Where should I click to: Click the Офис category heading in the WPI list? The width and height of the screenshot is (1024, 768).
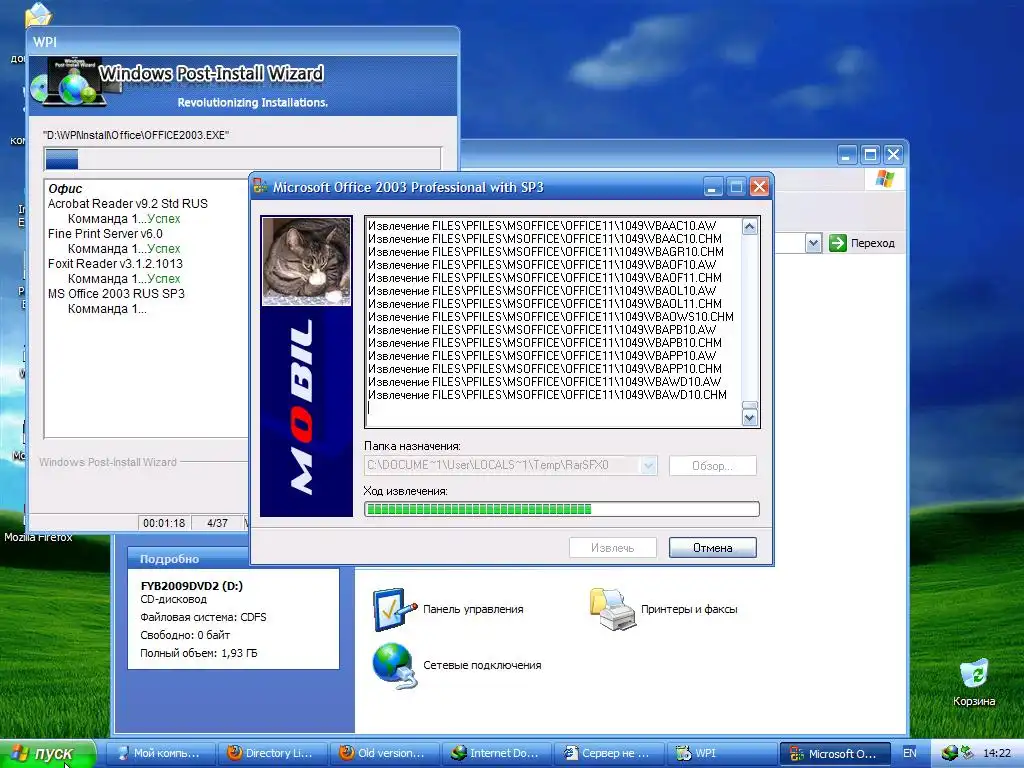(65, 189)
